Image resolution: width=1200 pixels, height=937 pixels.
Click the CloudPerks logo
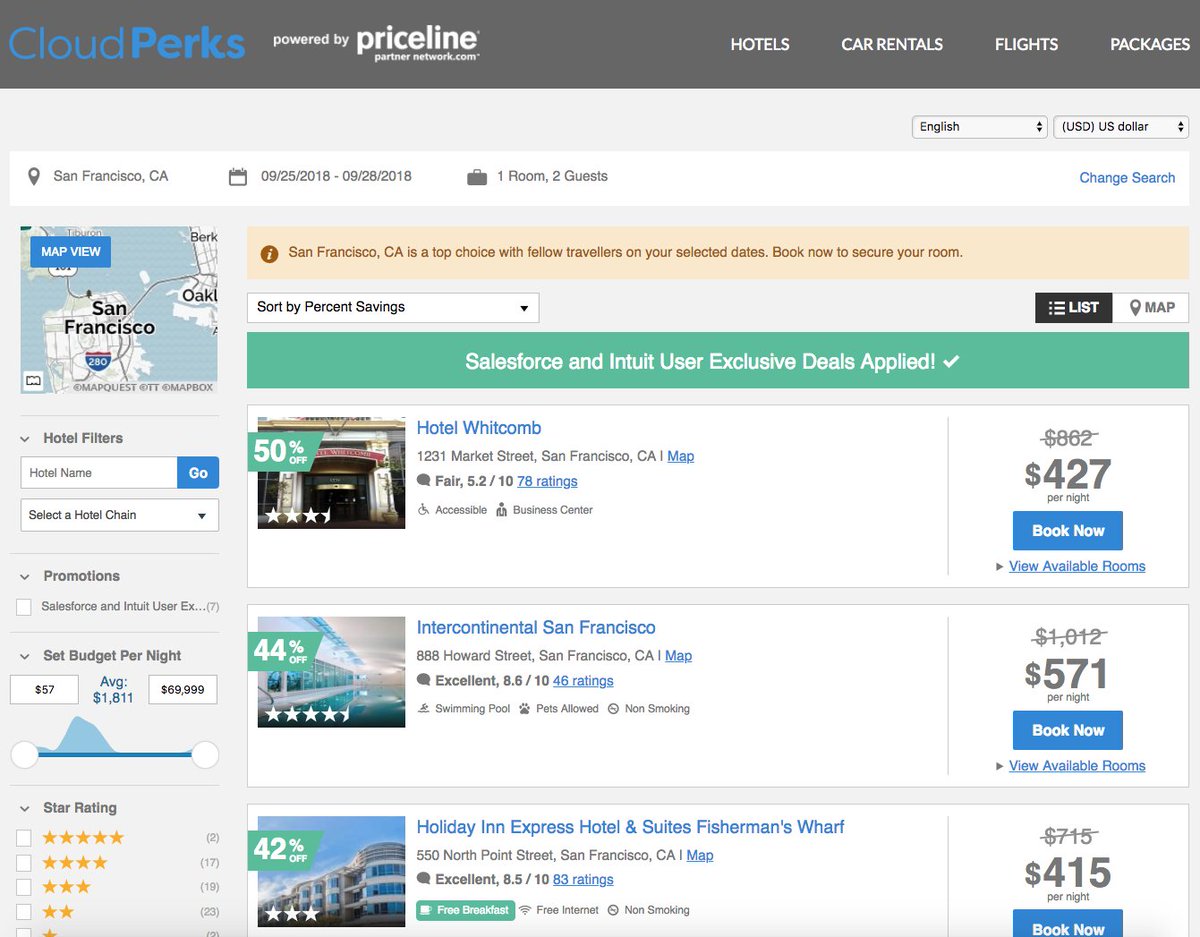click(127, 43)
